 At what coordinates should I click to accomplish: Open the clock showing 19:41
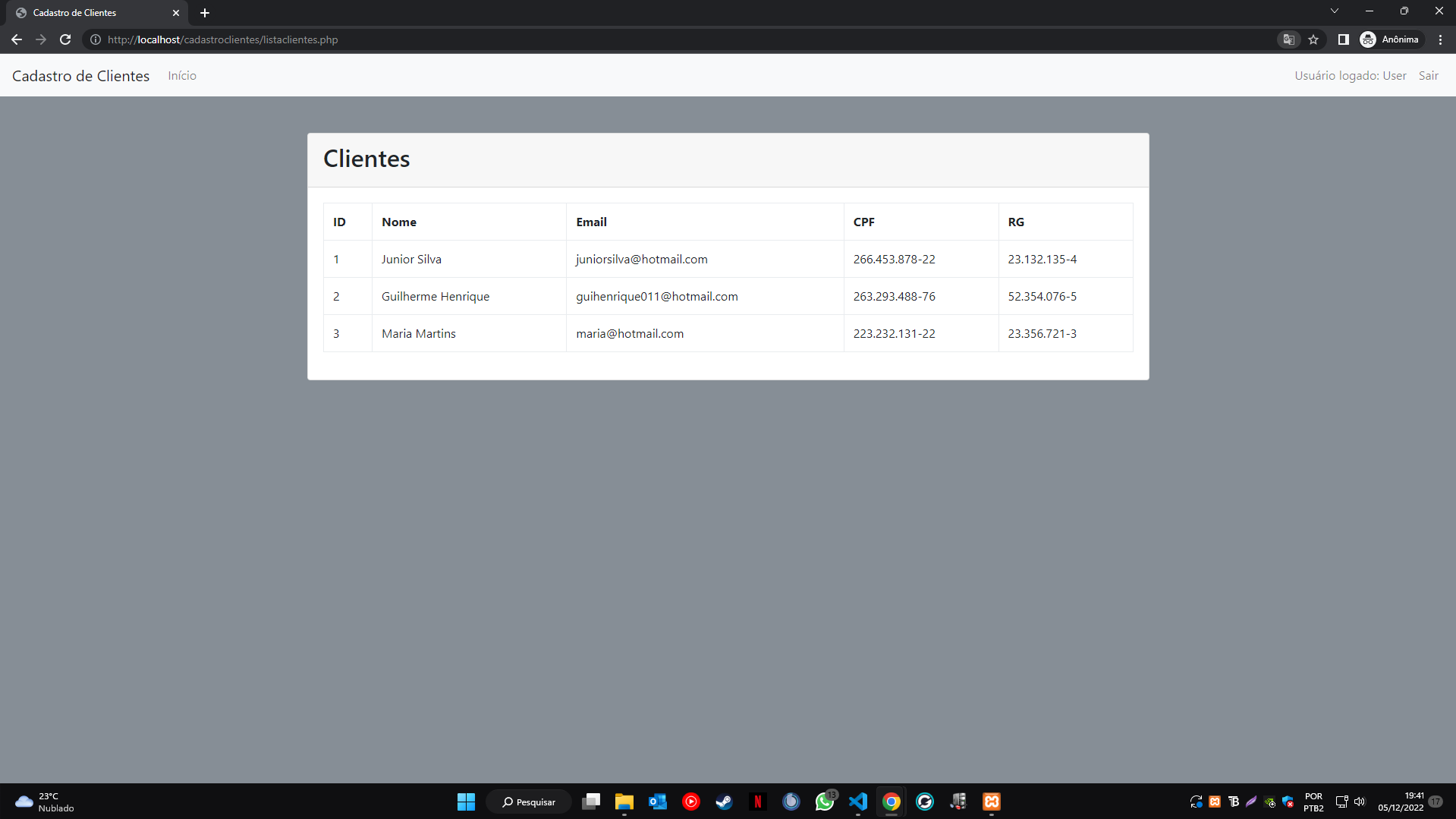tap(1401, 802)
